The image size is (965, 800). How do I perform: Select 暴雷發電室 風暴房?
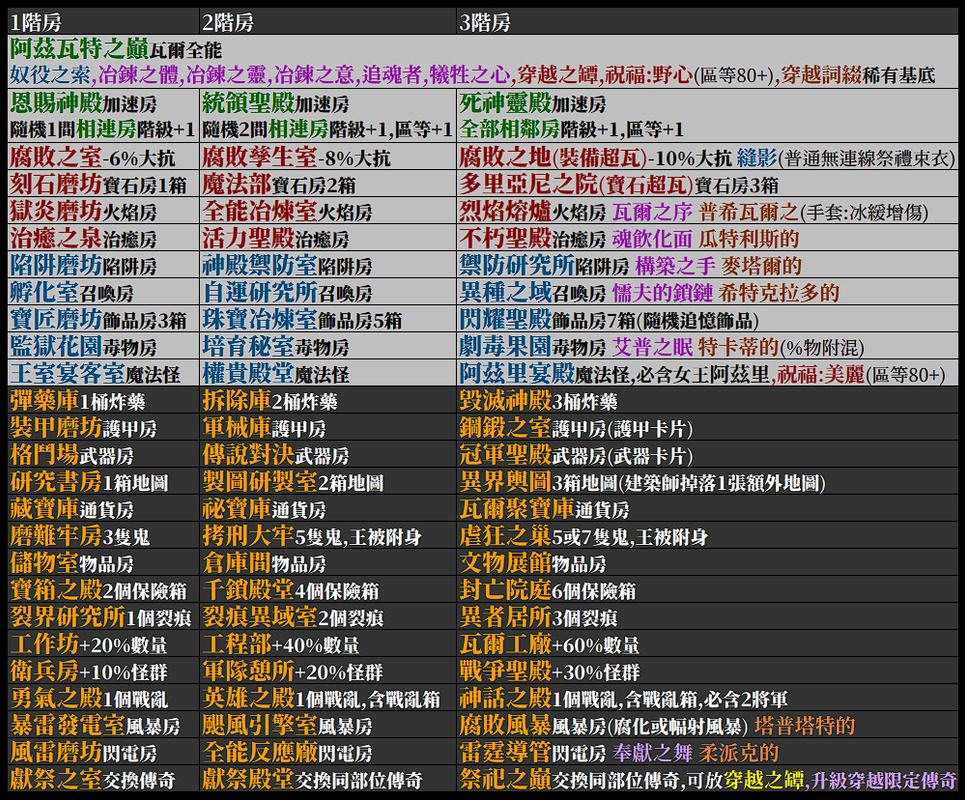click(103, 726)
